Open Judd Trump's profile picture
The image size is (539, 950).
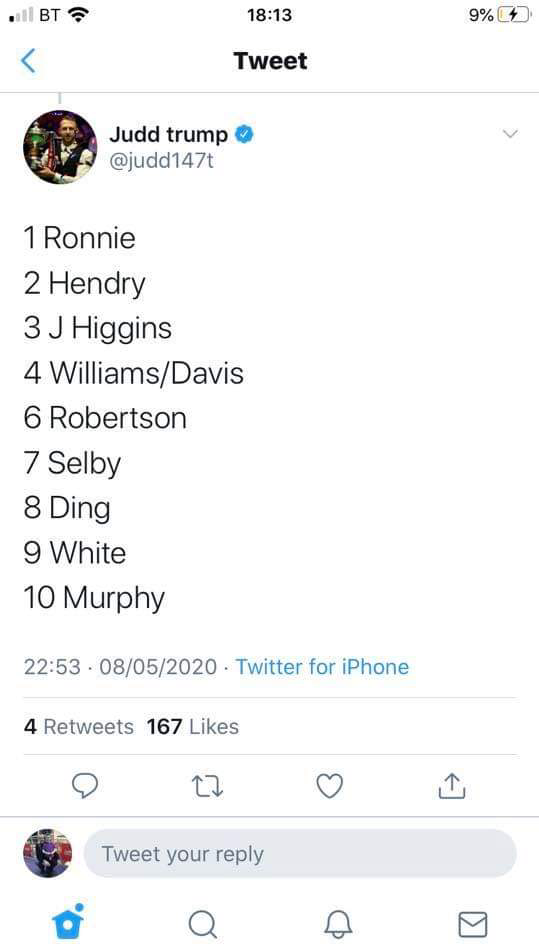pos(60,147)
